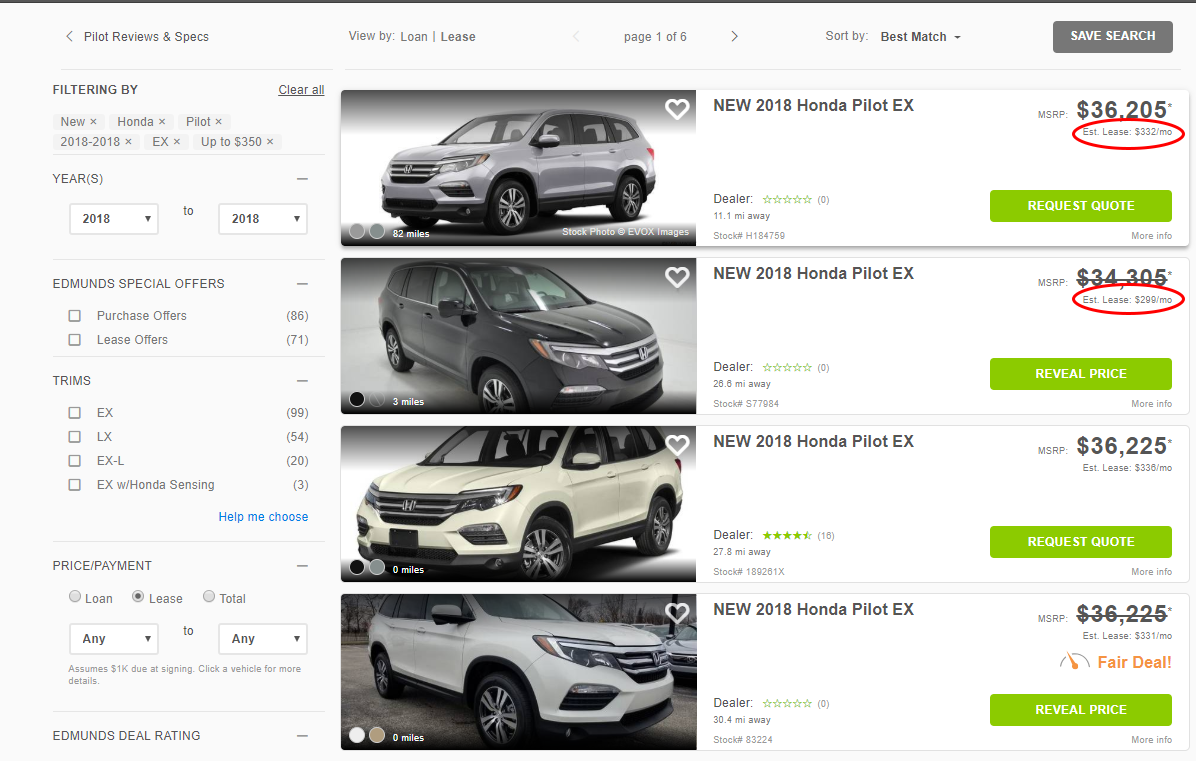Favorite the Stock# 189261X listing heart icon
The width and height of the screenshot is (1196, 761).
coord(677,445)
